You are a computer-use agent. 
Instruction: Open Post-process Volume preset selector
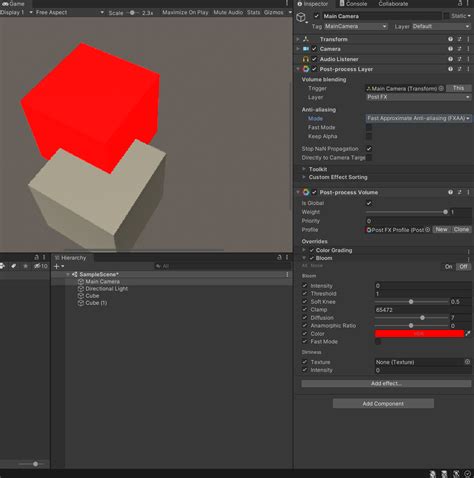(460, 192)
